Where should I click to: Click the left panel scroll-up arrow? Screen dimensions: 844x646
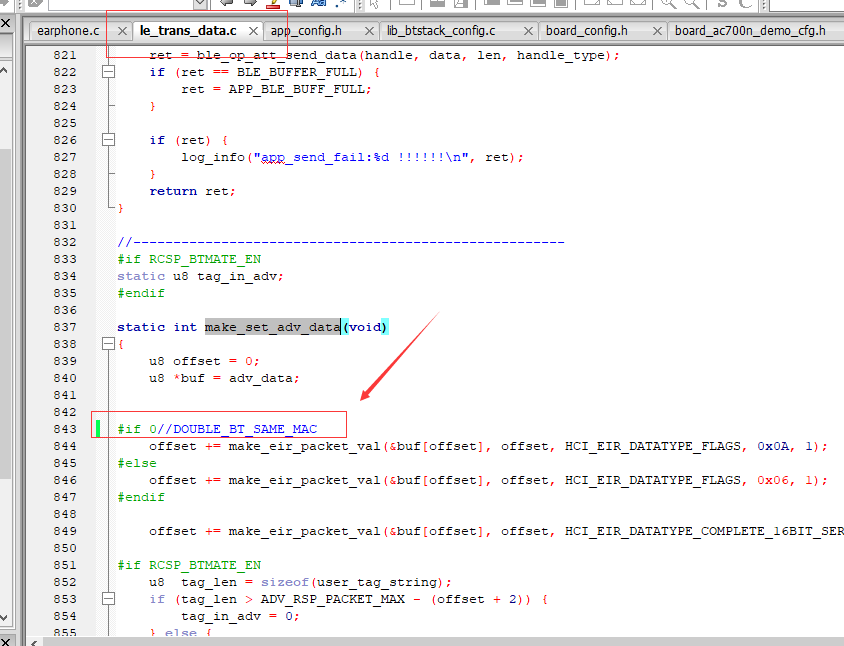click(3, 70)
